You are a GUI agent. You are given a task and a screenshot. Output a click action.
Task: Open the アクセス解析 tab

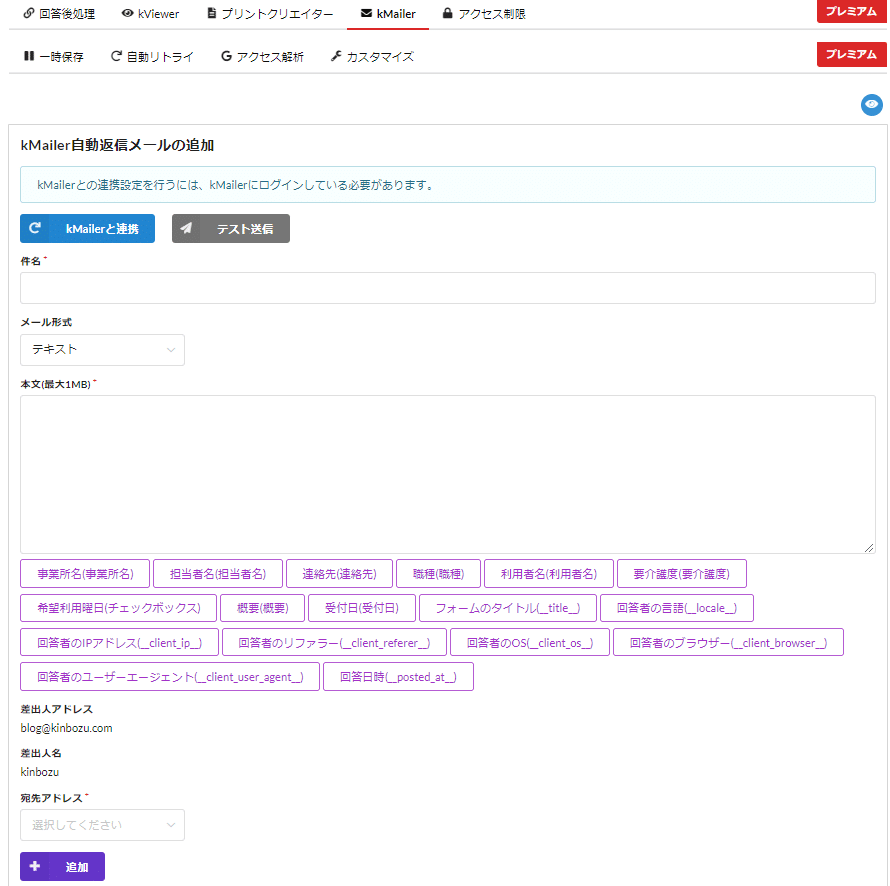pos(262,57)
